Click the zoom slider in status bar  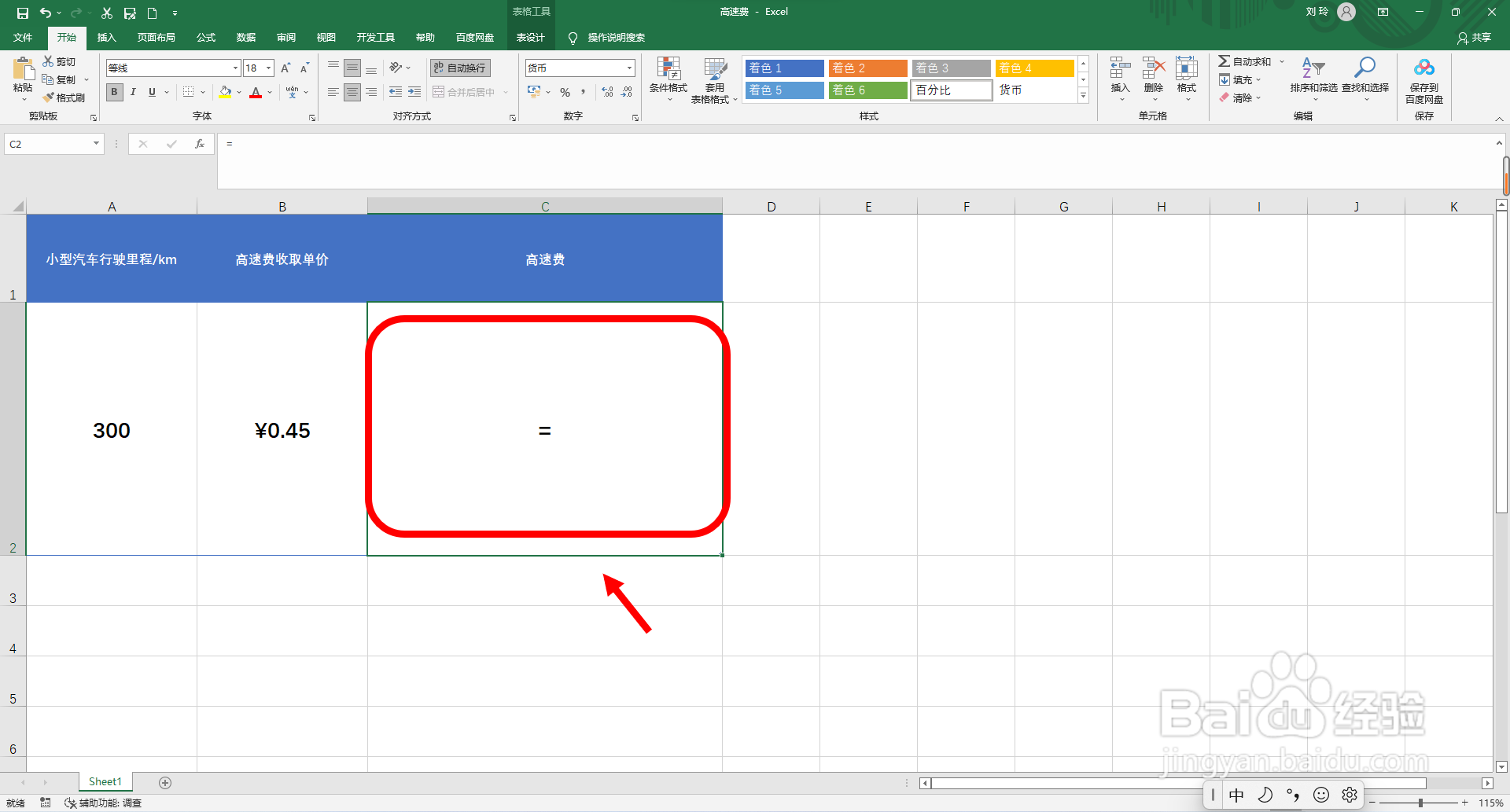click(x=1420, y=803)
